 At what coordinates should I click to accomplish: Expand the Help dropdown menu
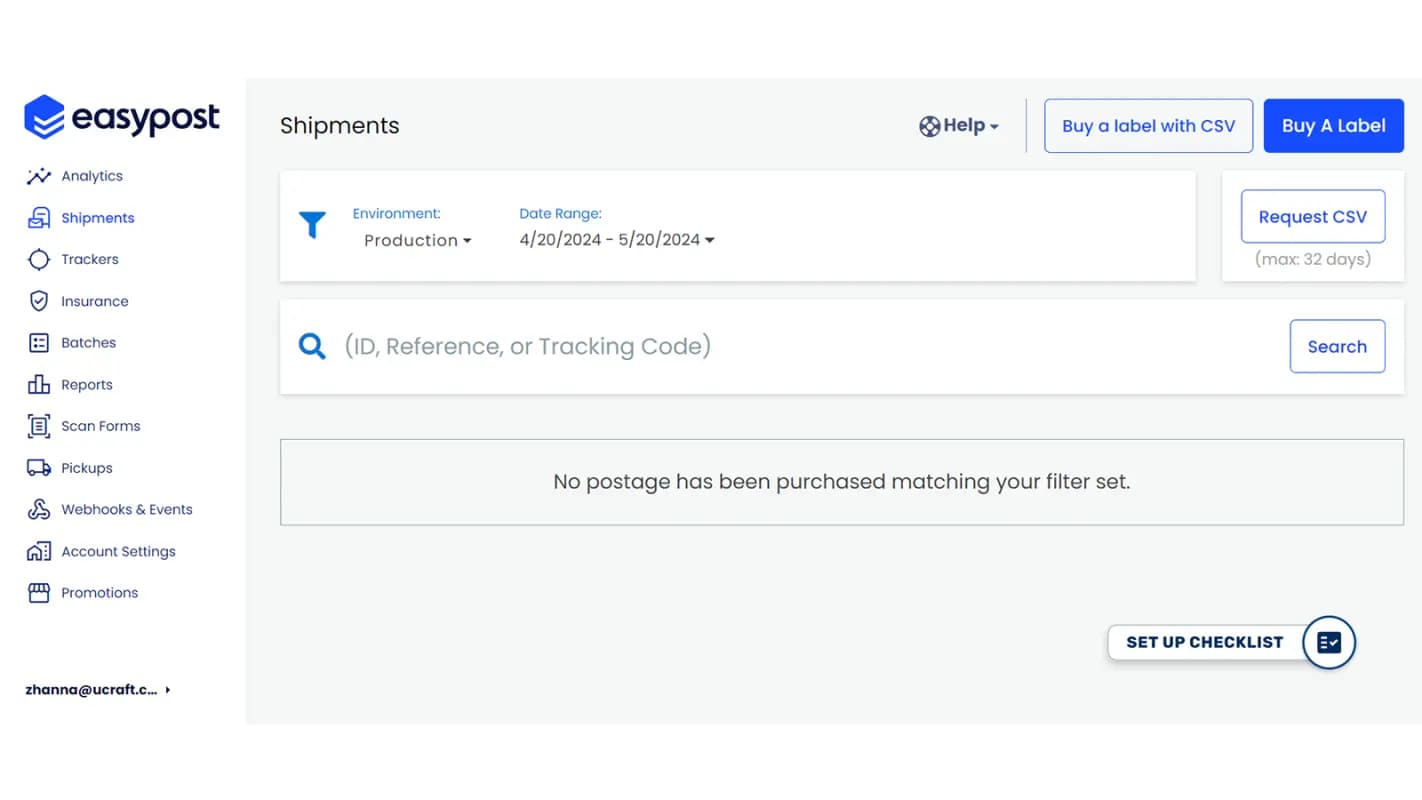pos(959,126)
